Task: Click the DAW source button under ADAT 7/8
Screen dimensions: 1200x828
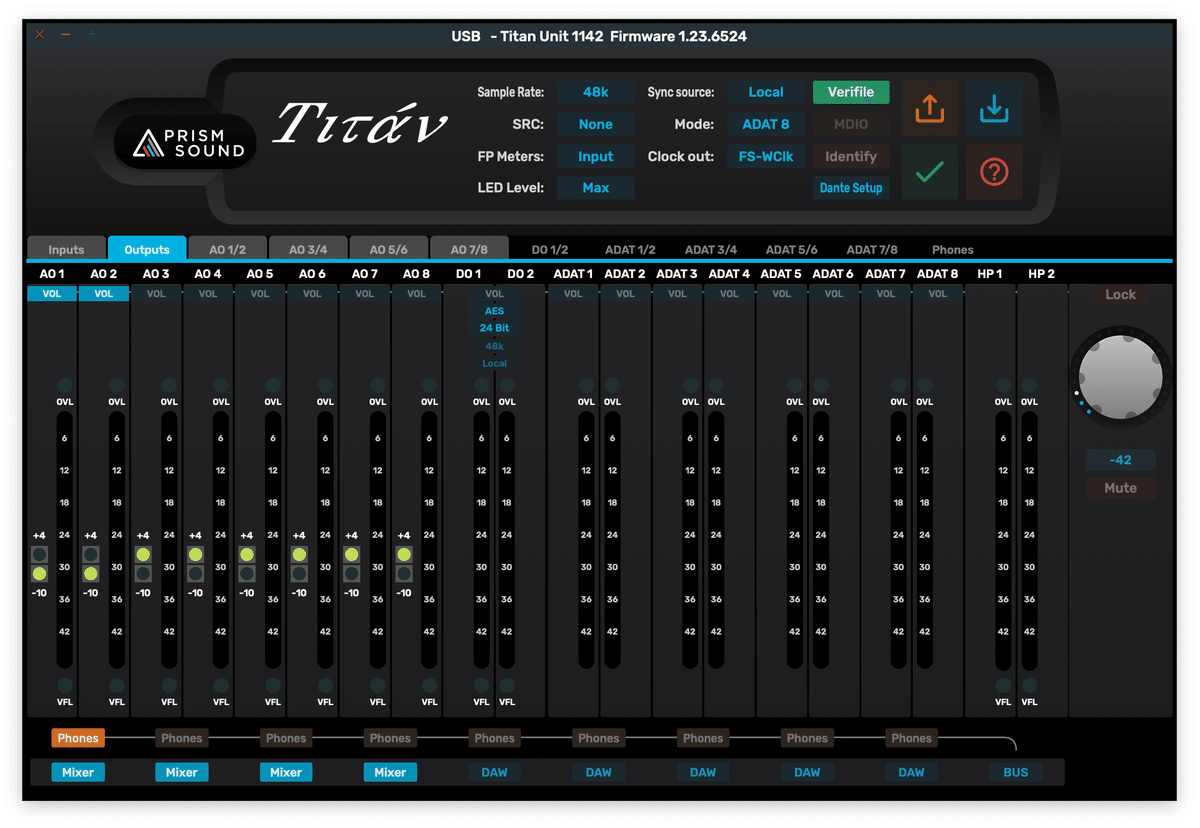Action: [911, 772]
